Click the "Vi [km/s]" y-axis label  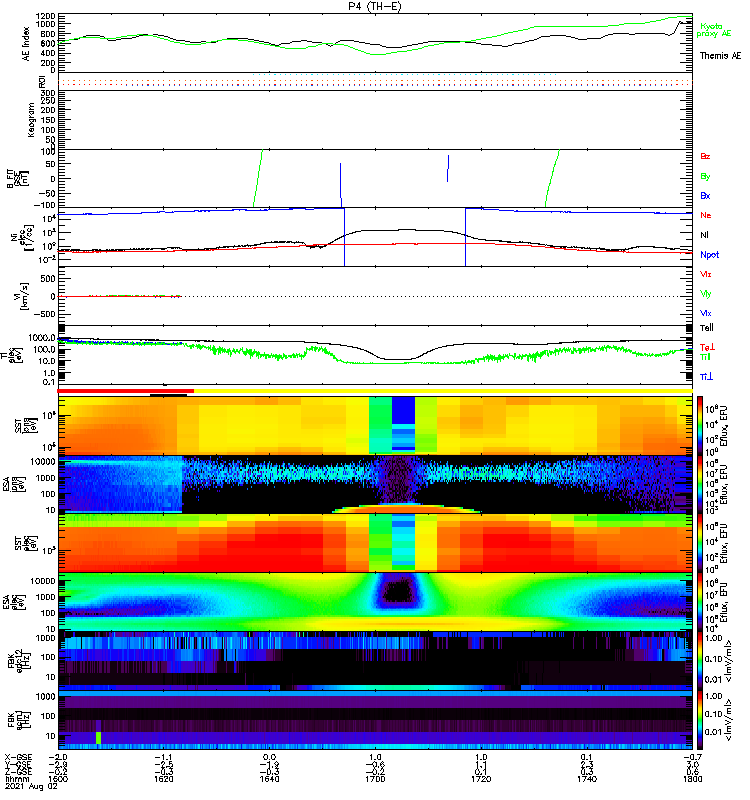coord(22,296)
